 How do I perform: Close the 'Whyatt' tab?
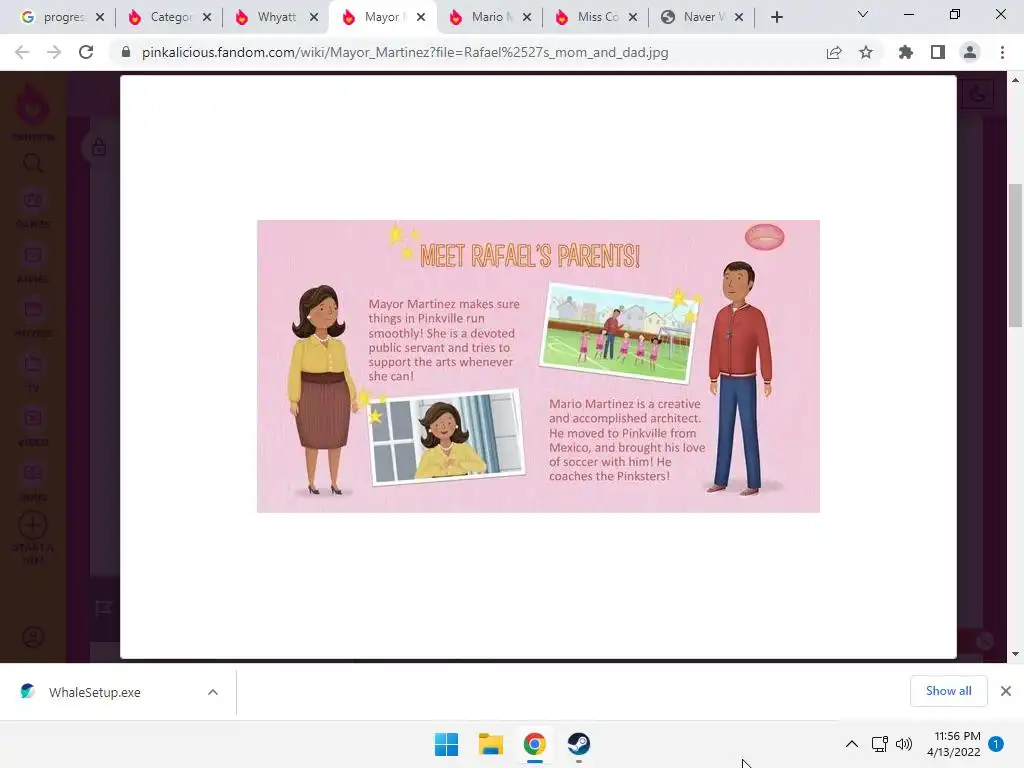pos(314,17)
